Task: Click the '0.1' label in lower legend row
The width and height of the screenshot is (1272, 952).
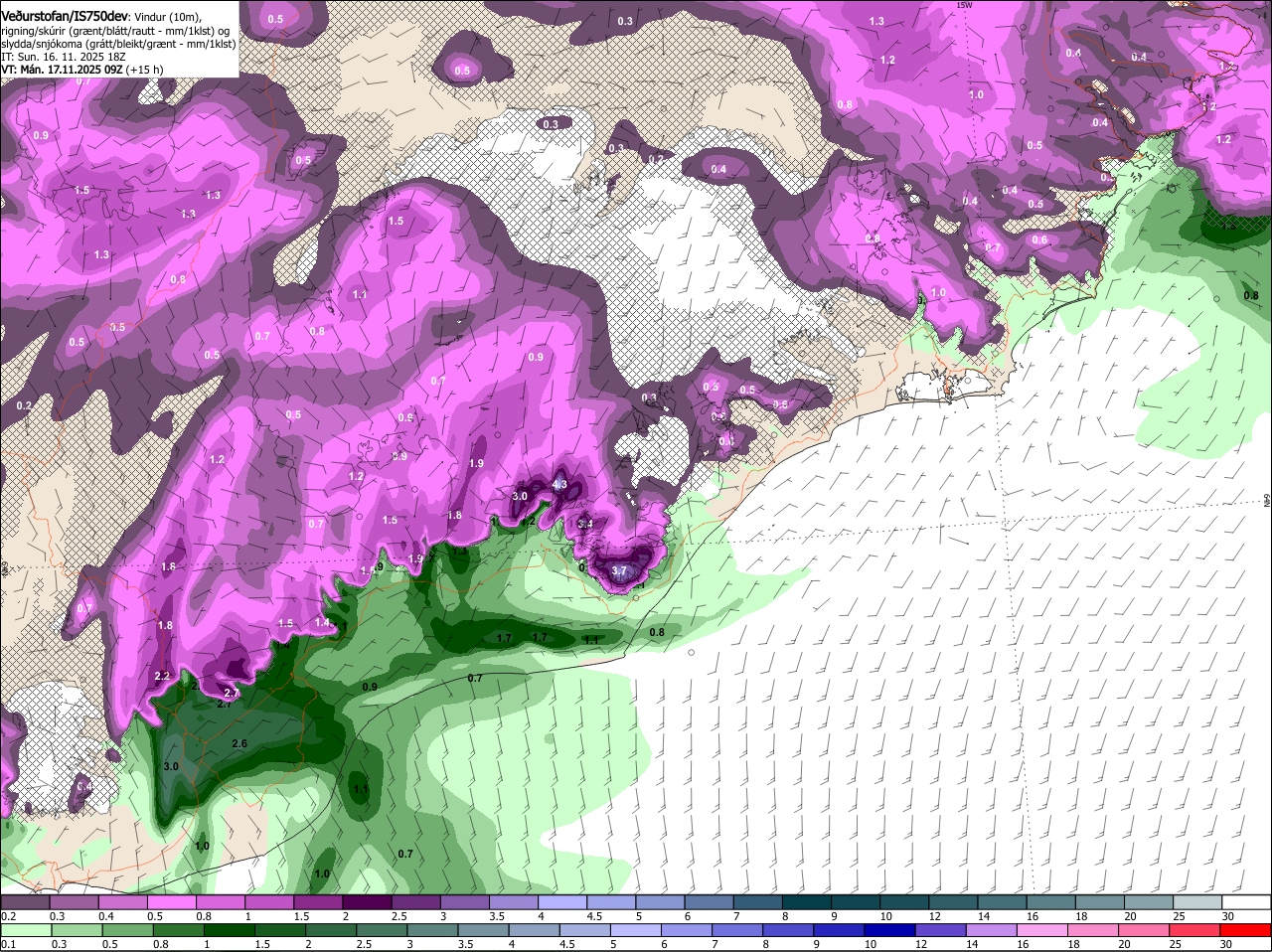Action: (x=8, y=944)
